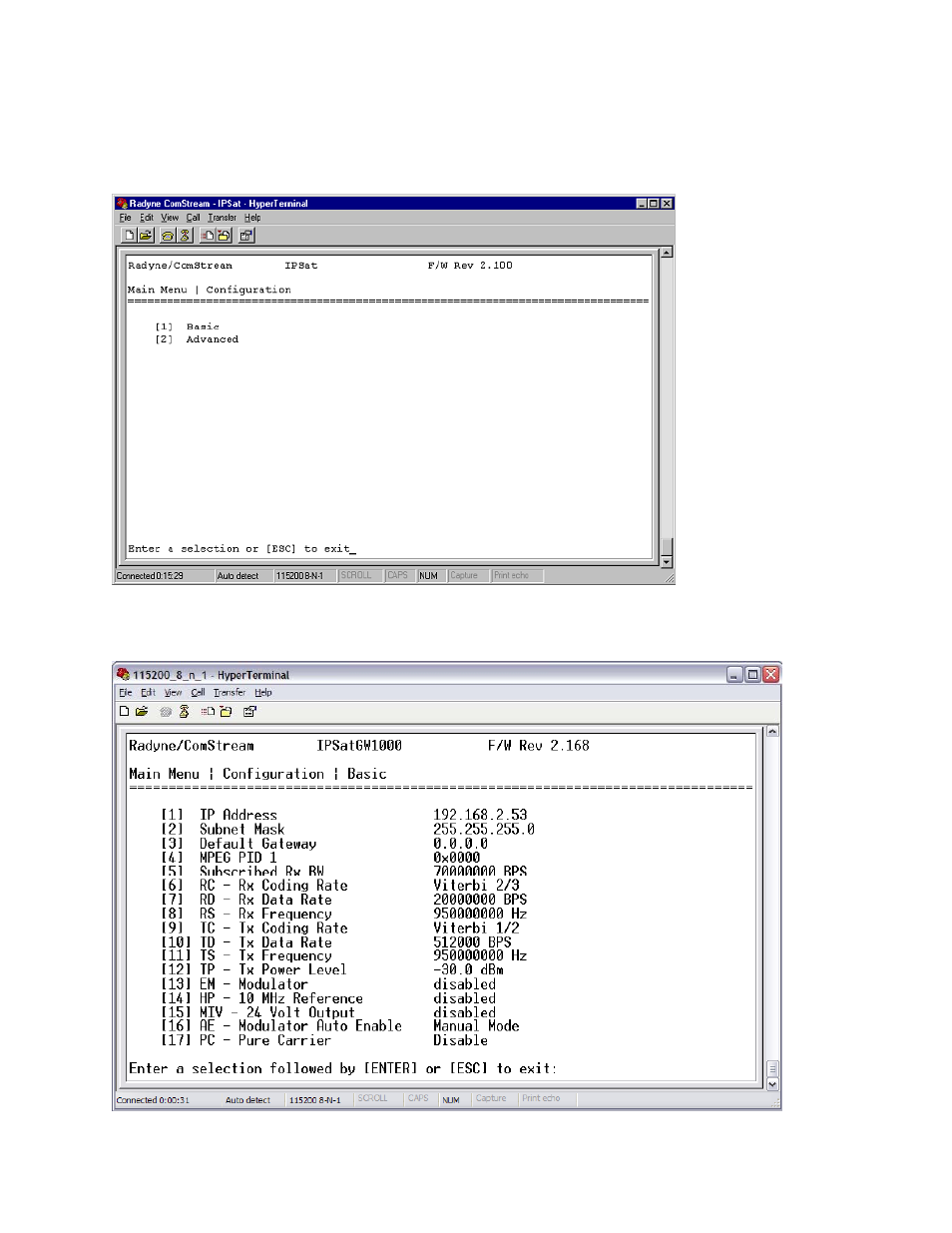Image resolution: width=952 pixels, height=1233 pixels.
Task: Click value '192.168.2.53'
Action: pyautogui.click(x=480, y=815)
